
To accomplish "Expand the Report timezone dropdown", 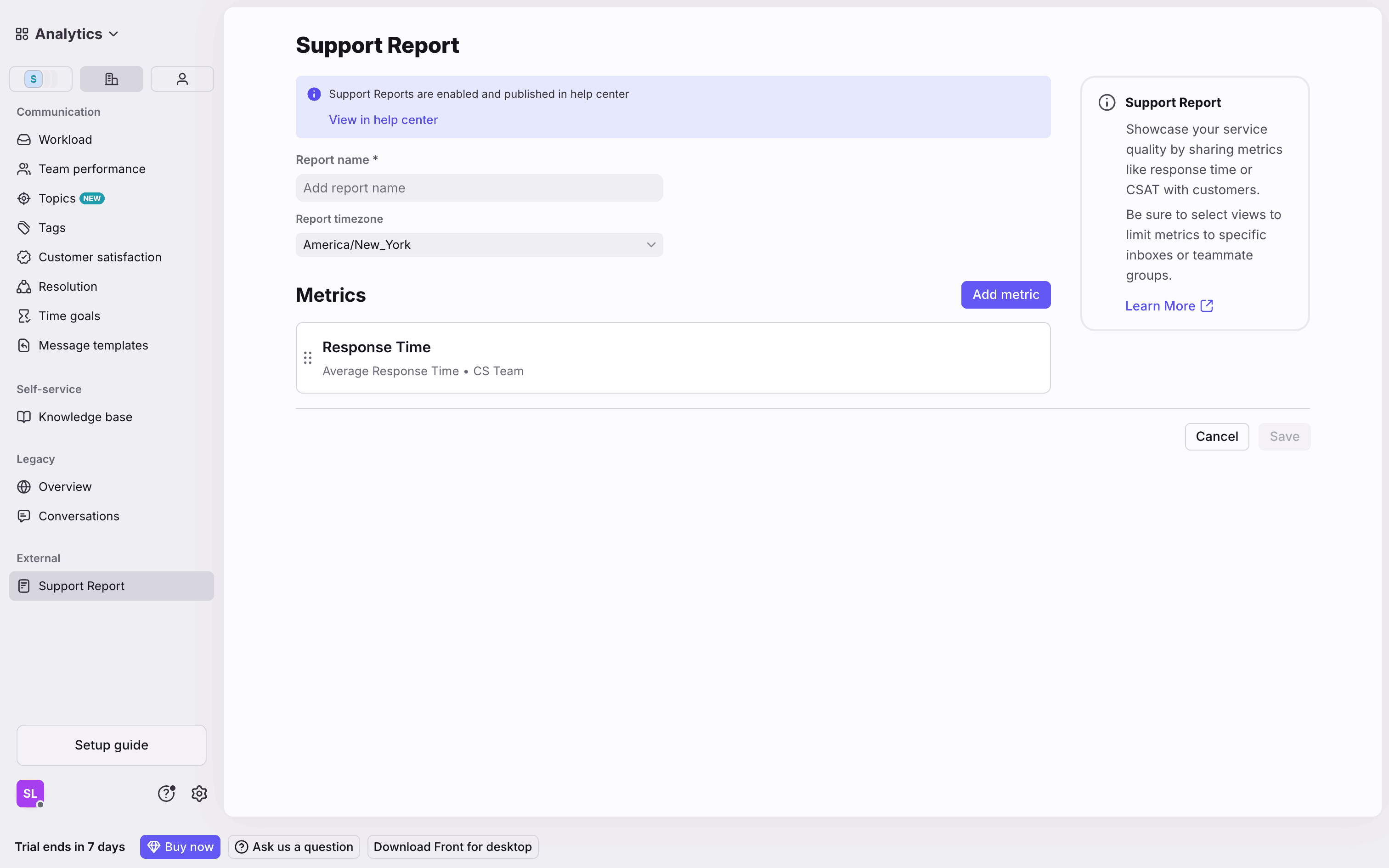I will coord(479,244).
